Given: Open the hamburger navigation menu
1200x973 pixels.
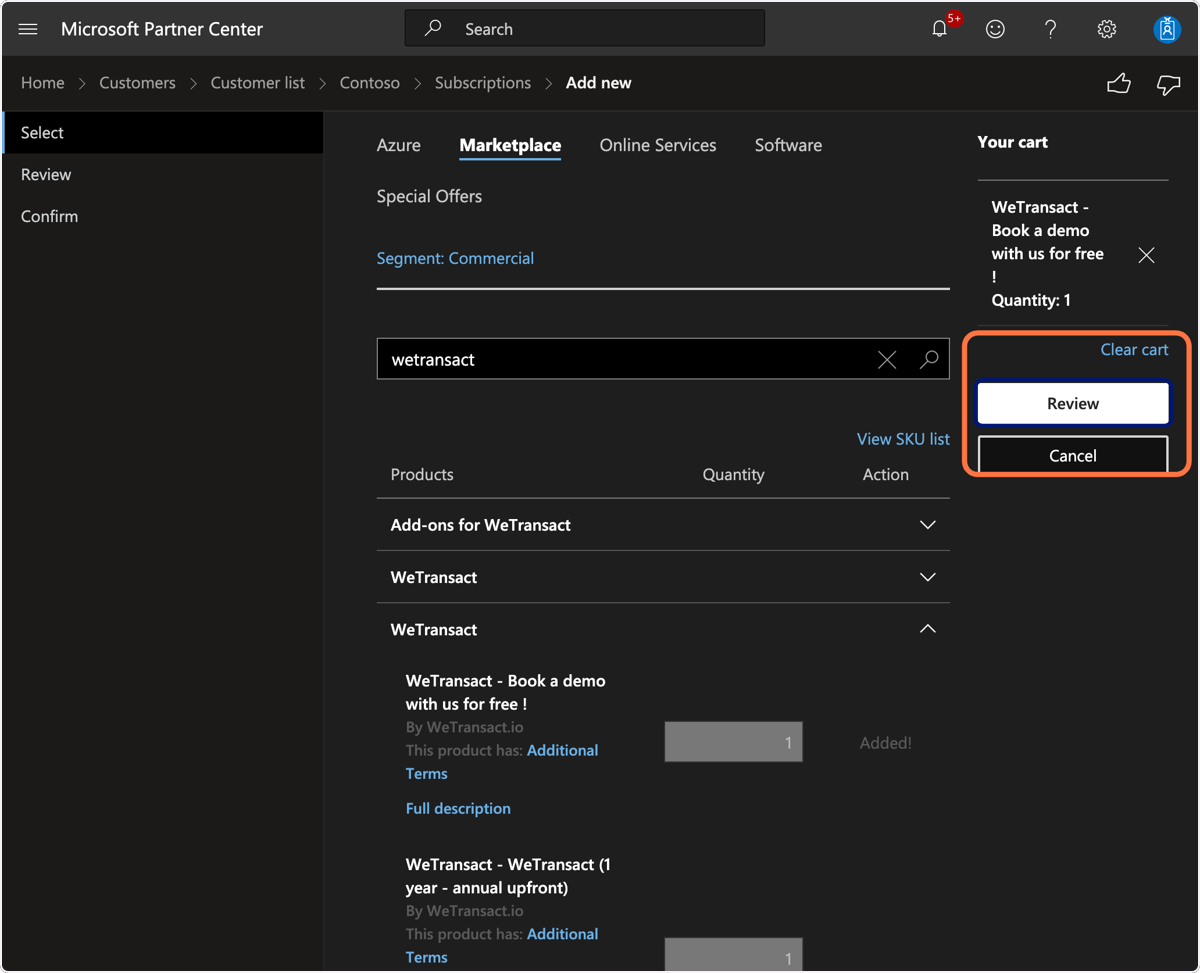Looking at the screenshot, I should pos(28,29).
